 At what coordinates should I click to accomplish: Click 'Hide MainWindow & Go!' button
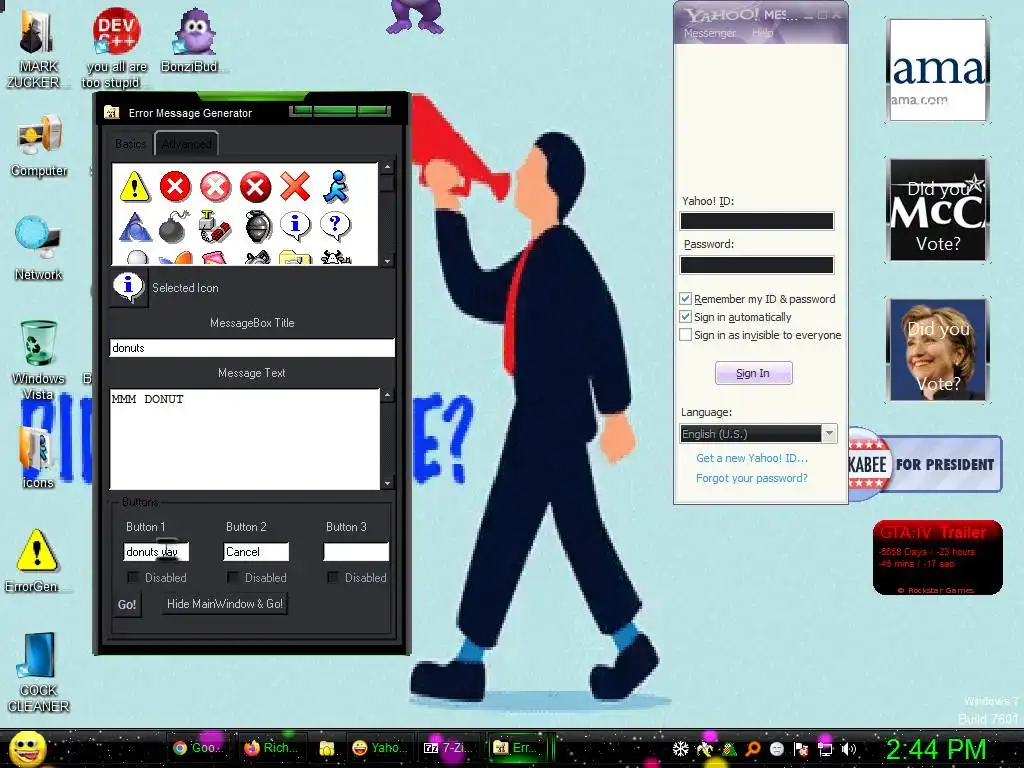click(225, 603)
